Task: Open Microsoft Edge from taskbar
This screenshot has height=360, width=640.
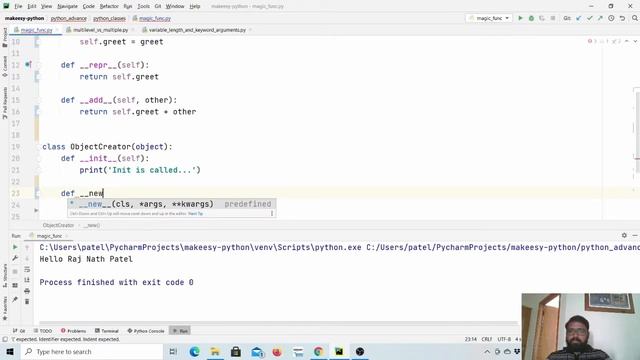Action: click(194, 351)
